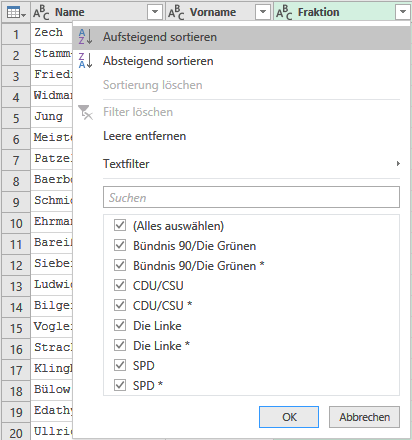Screen dimensions: 412x440
Task: Click the Filter löschen funnel icon
Action: 85,112
